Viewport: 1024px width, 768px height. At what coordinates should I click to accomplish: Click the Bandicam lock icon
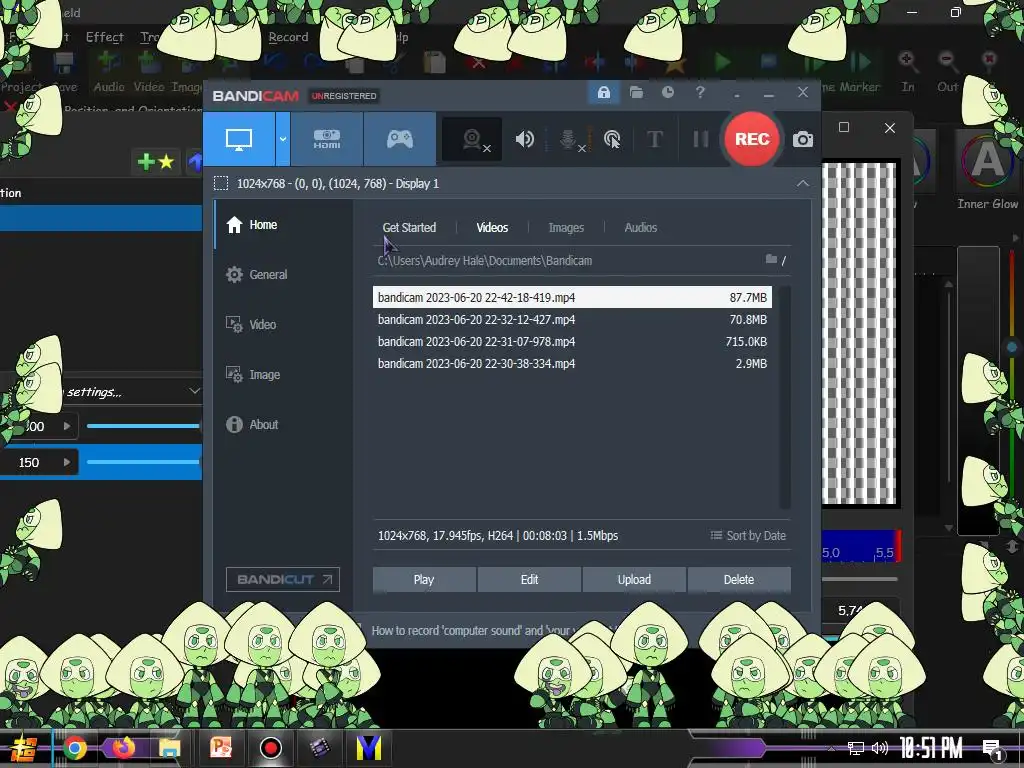(x=603, y=92)
